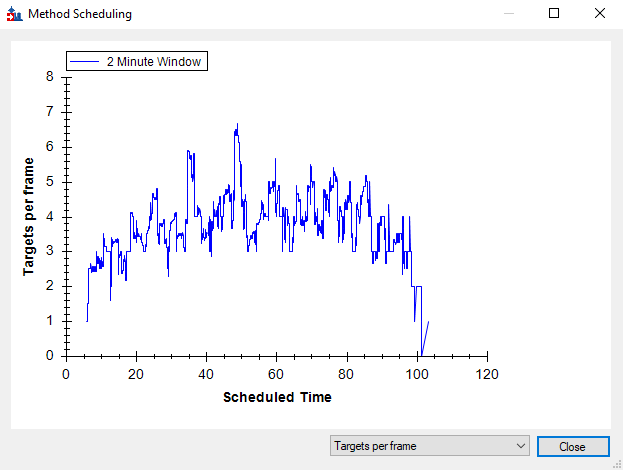Open the Targets per frame dropdown
Viewport: 623px width, 470px height.
click(x=430, y=446)
